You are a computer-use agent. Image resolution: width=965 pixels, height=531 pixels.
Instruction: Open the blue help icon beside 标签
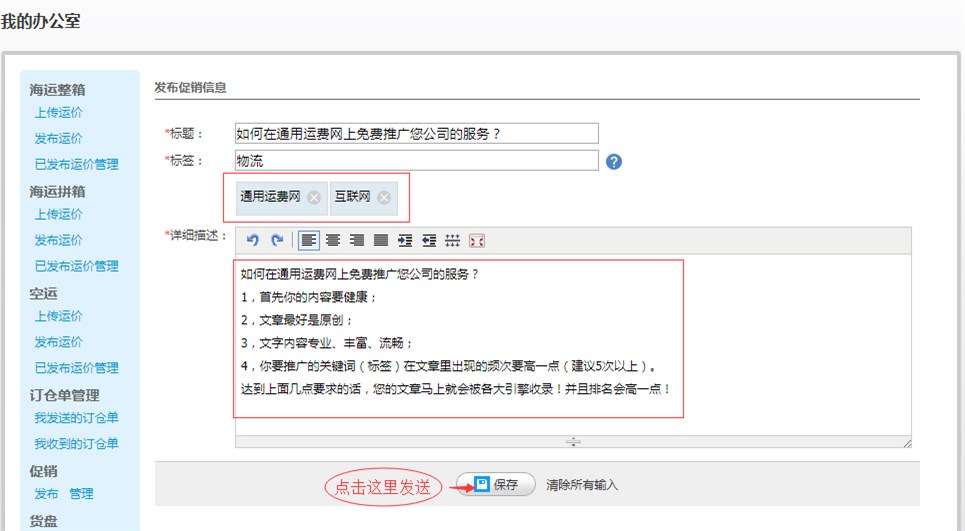coord(614,161)
